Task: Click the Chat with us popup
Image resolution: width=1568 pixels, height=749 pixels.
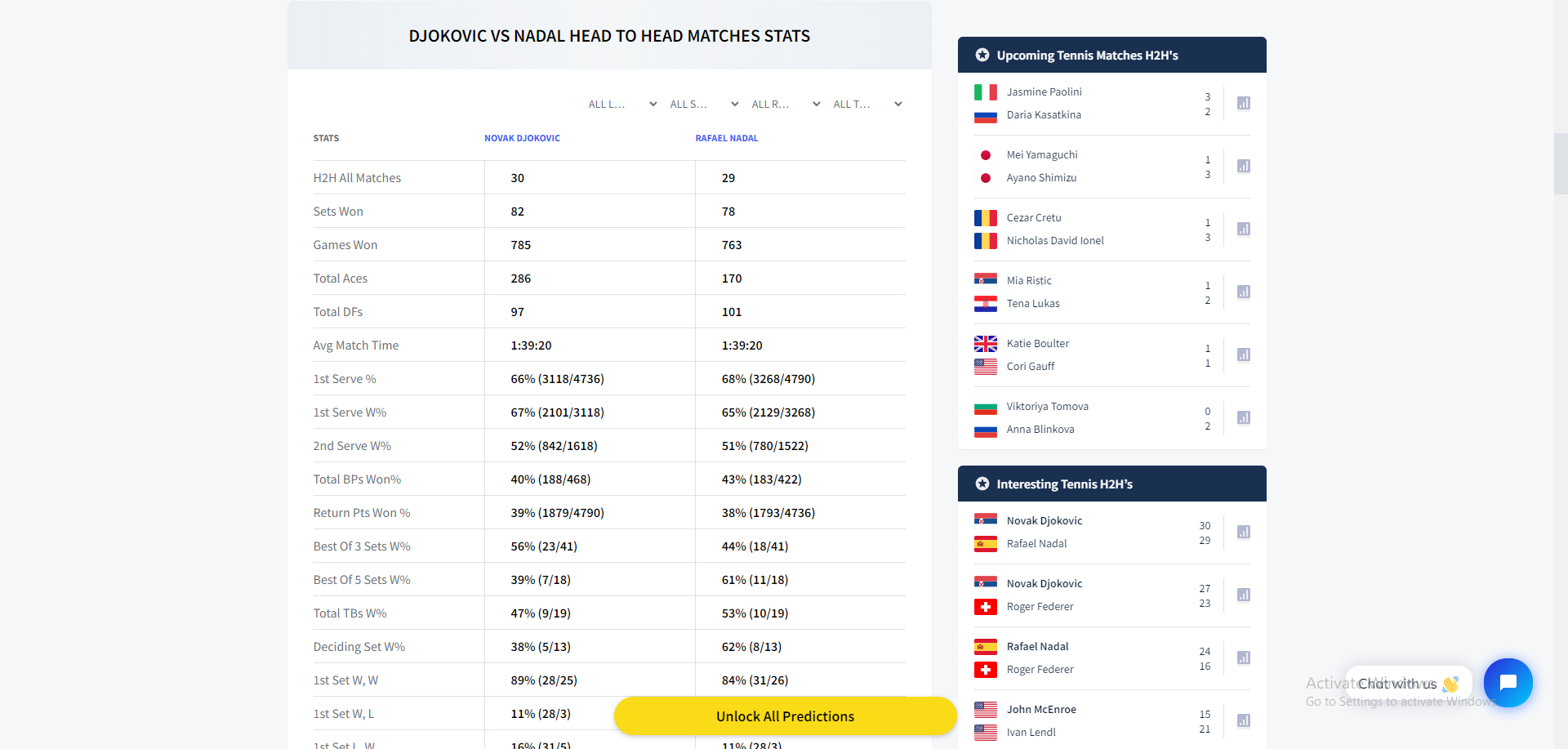Action: [1408, 684]
